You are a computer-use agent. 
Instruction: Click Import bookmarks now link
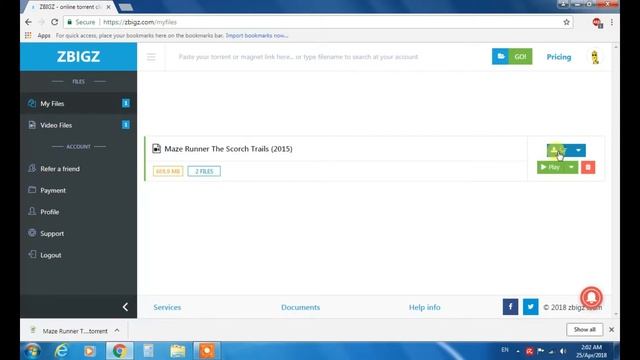click(x=257, y=36)
